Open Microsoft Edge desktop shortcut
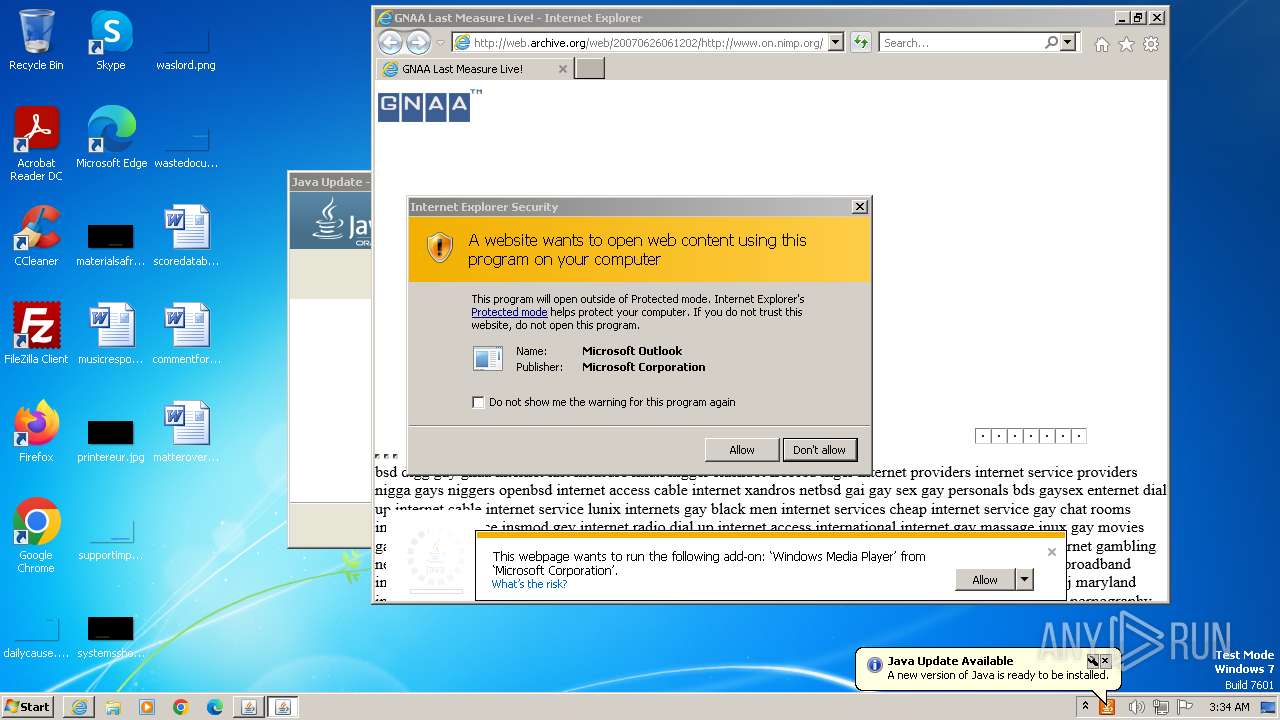1280x720 pixels. click(x=111, y=138)
